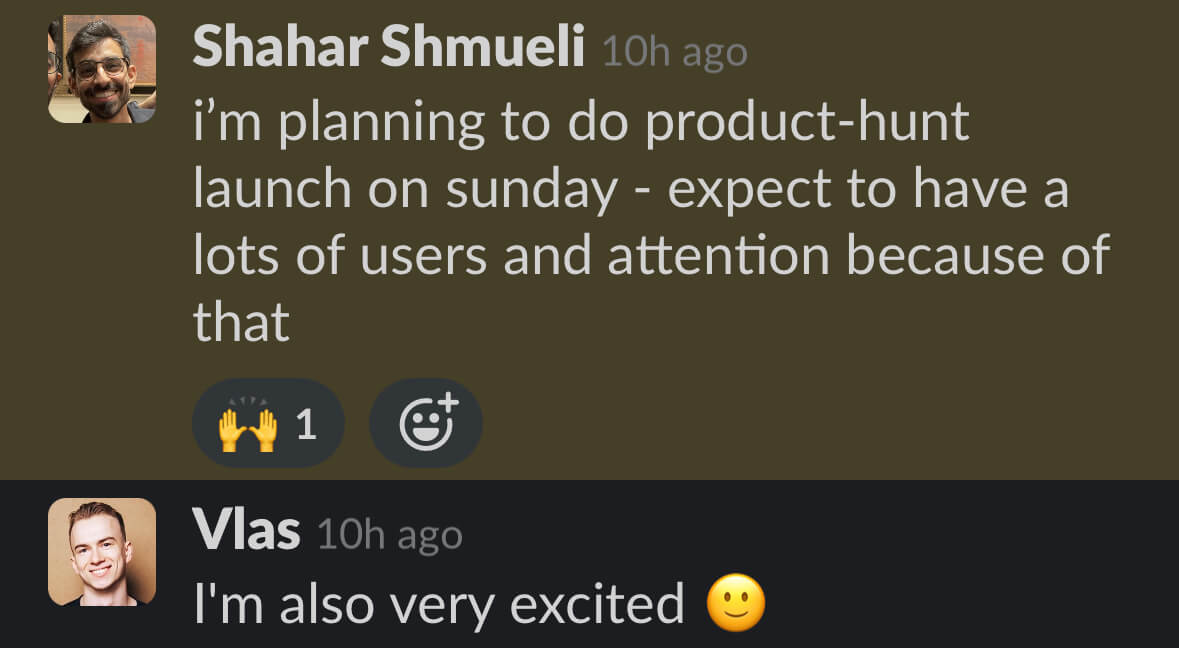Click the Shahar Shmueli sender name
Viewport: 1179px width, 648px height.
click(x=388, y=48)
